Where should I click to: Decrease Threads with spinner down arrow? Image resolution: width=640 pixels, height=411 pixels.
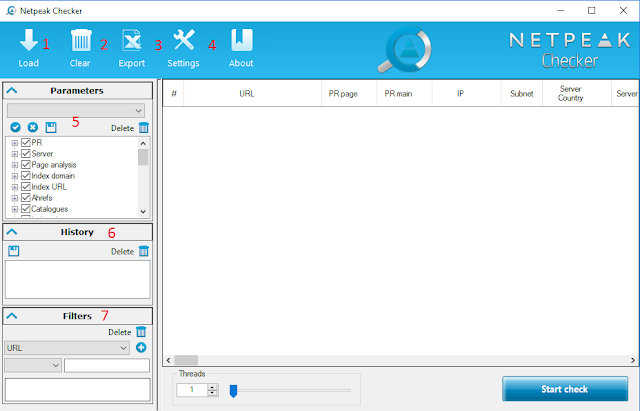pyautogui.click(x=212, y=393)
